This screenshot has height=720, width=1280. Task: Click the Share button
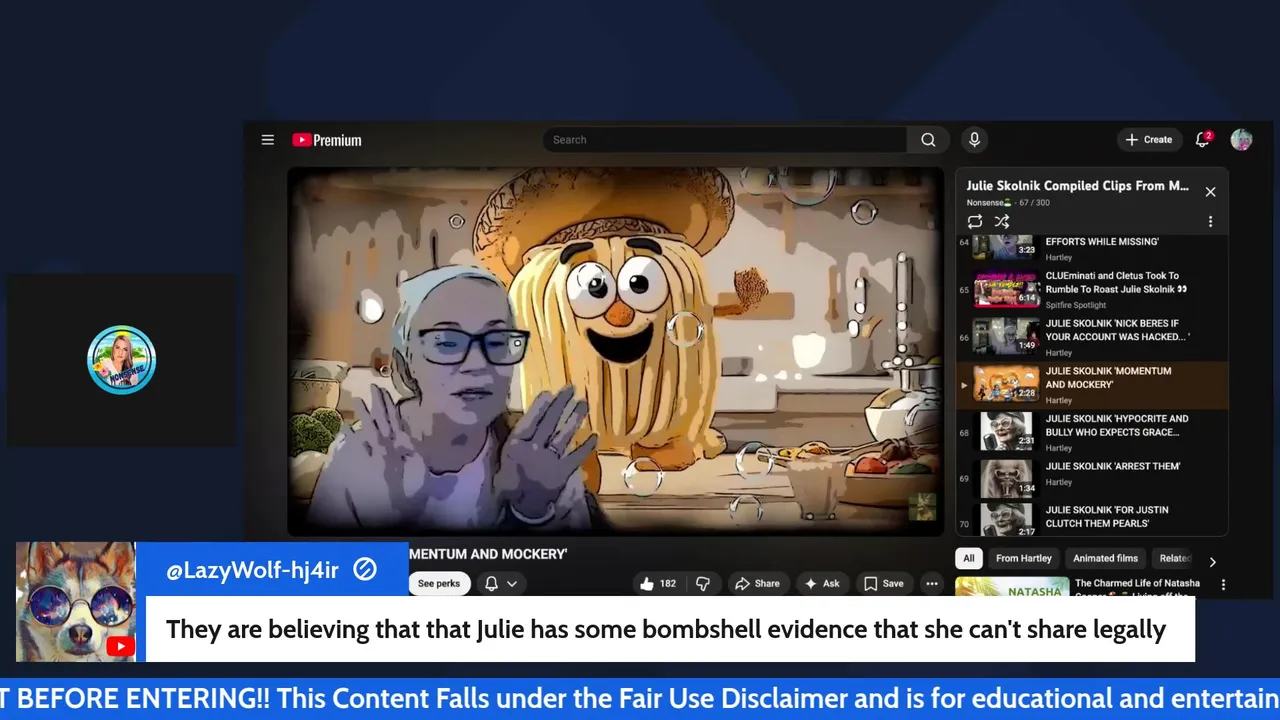pyautogui.click(x=757, y=583)
